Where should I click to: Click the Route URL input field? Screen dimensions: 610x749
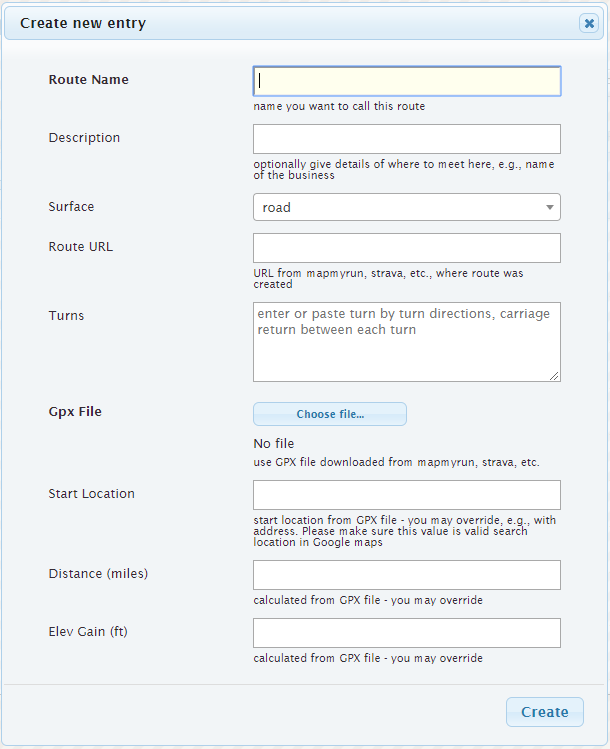407,248
